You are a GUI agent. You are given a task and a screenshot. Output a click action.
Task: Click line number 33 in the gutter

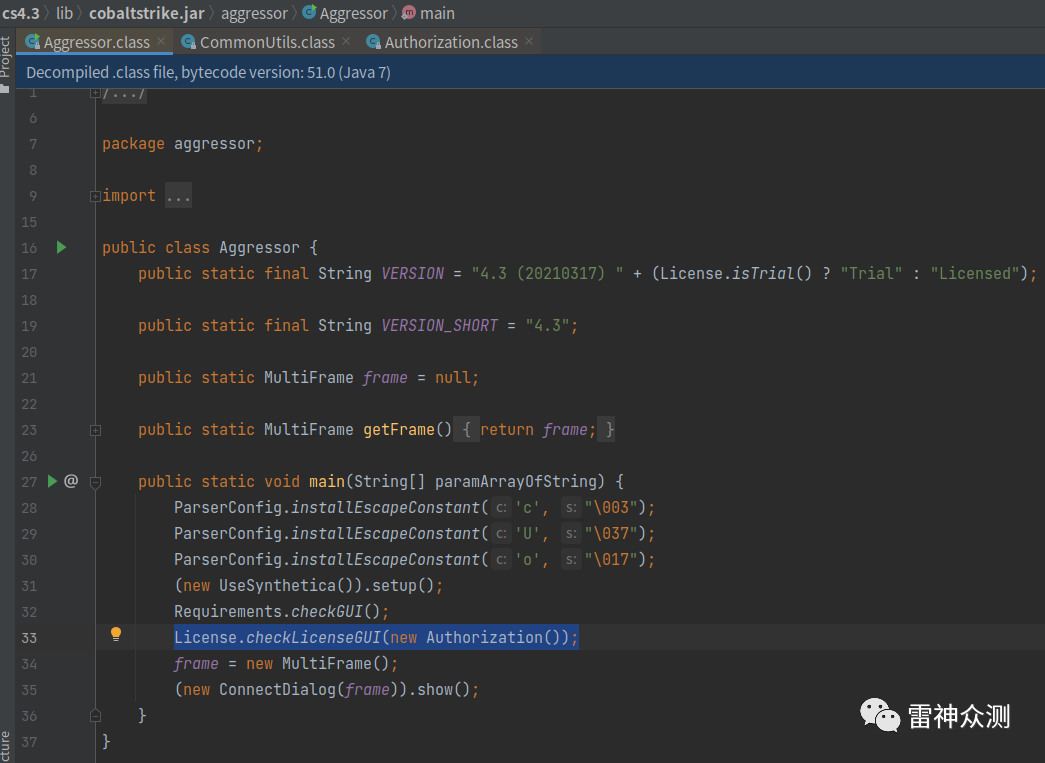29,638
